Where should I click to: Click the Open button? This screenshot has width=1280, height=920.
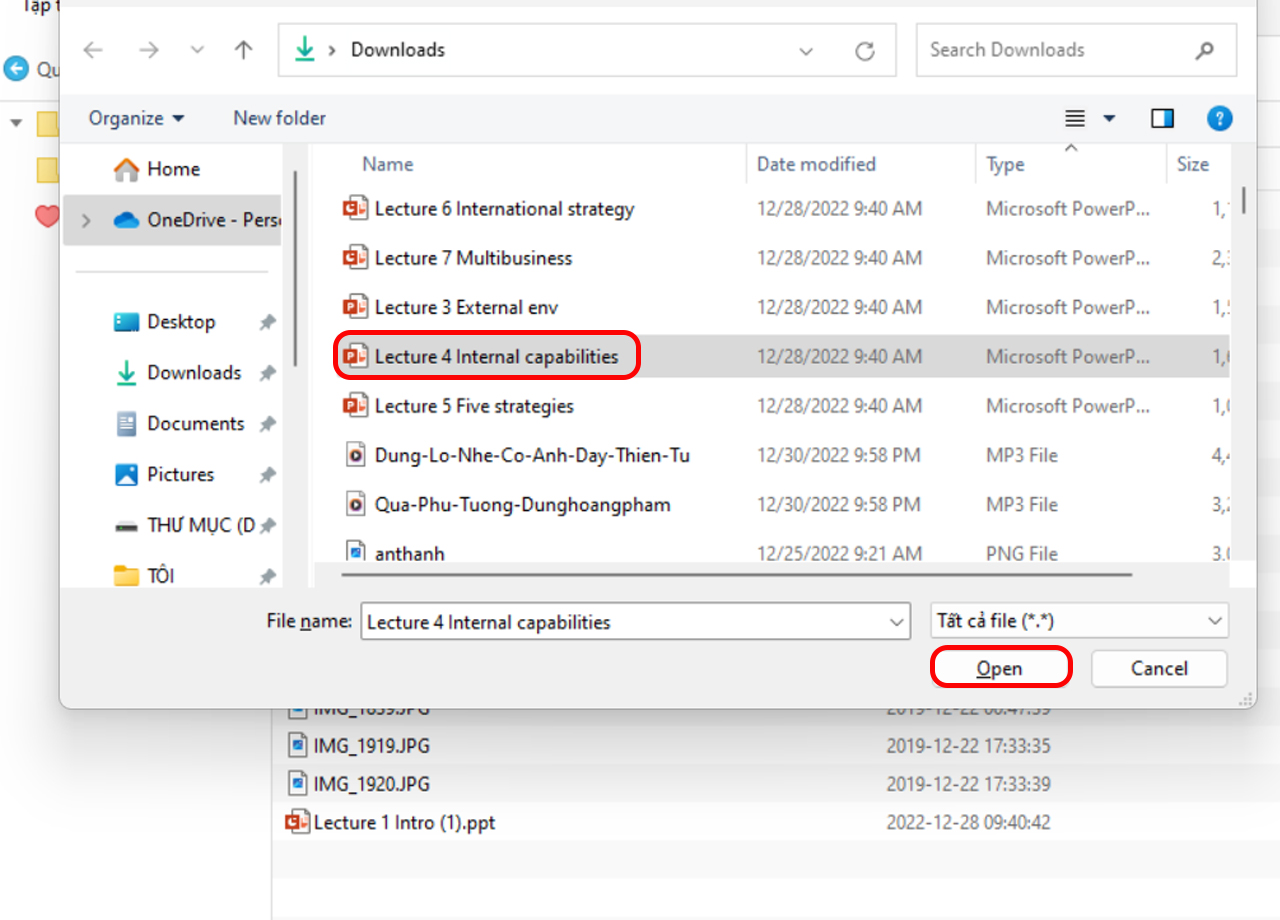[1000, 668]
